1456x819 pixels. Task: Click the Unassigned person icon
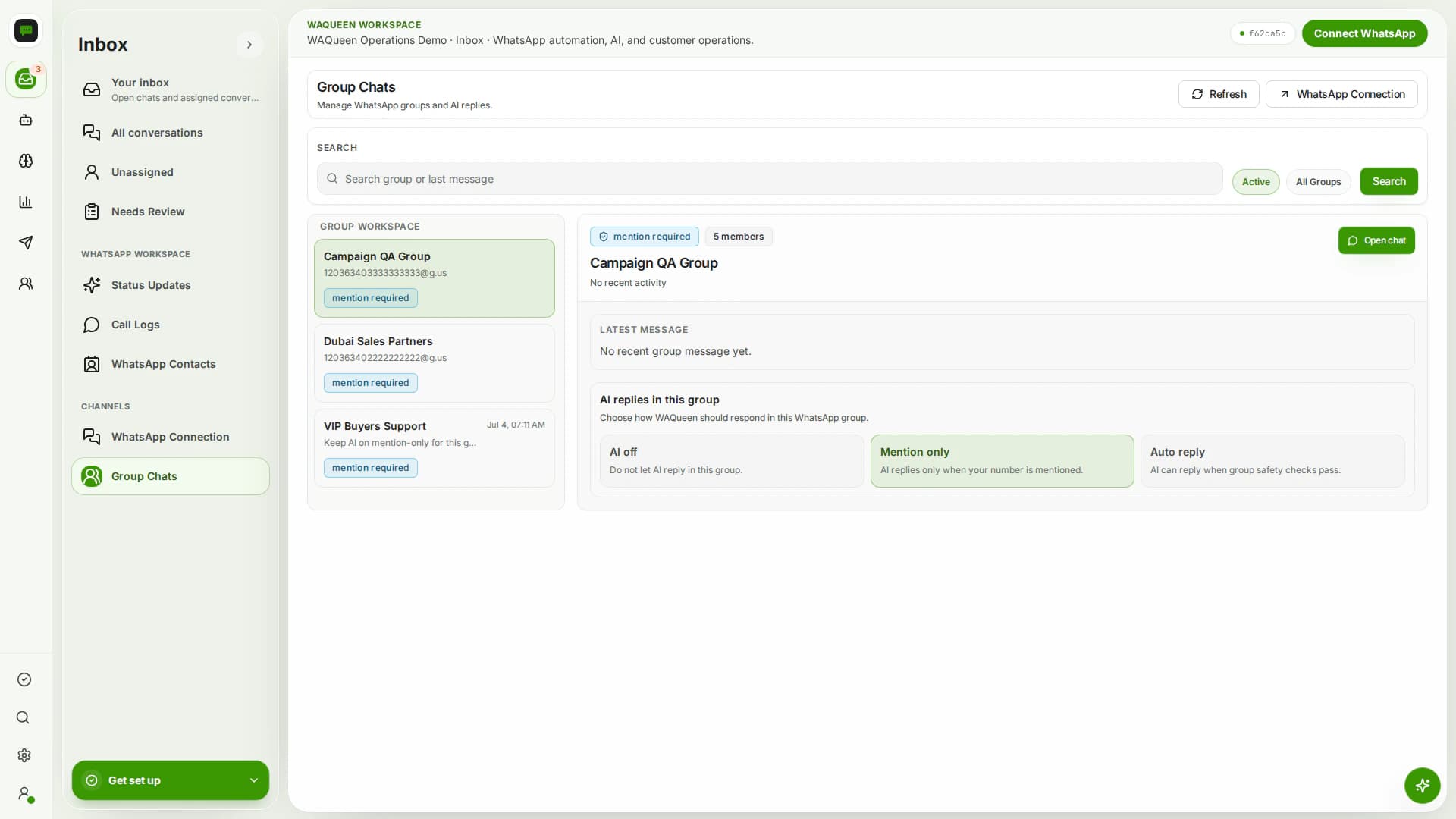[x=92, y=172]
